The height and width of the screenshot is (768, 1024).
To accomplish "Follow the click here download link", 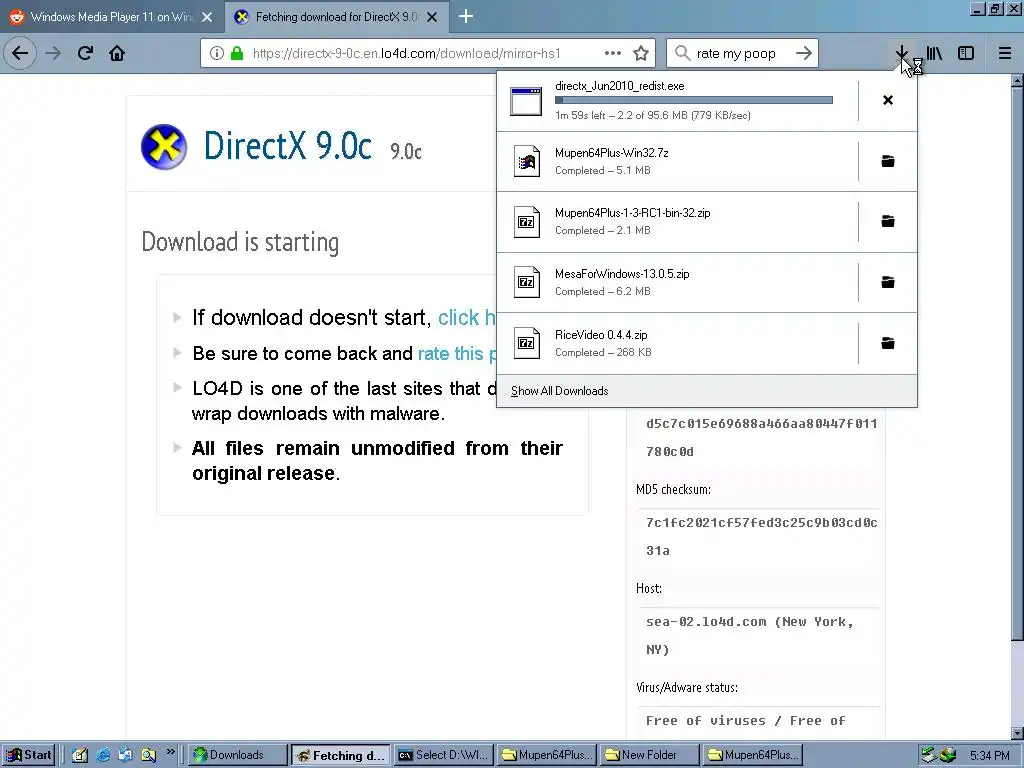I will click(x=466, y=317).
